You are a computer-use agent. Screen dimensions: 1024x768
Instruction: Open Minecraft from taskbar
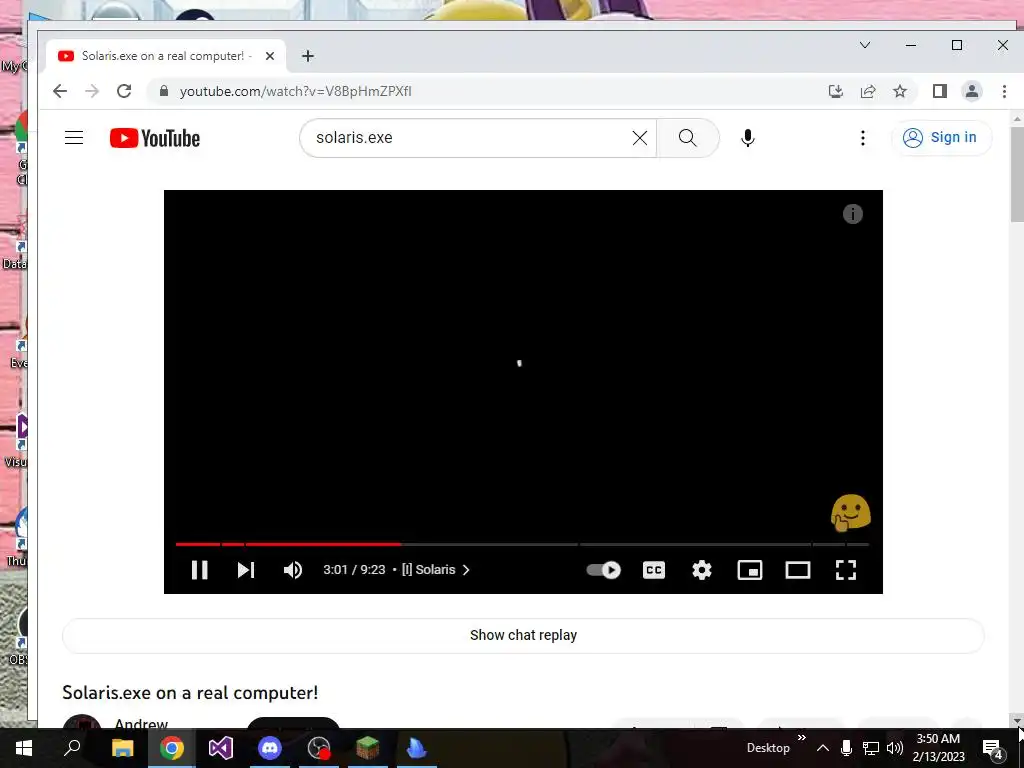click(x=368, y=748)
